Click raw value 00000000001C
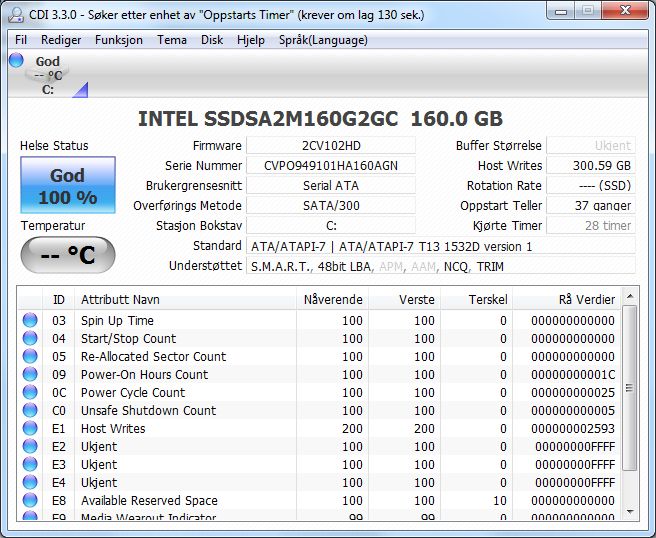The height and width of the screenshot is (538, 656). [x=573, y=374]
